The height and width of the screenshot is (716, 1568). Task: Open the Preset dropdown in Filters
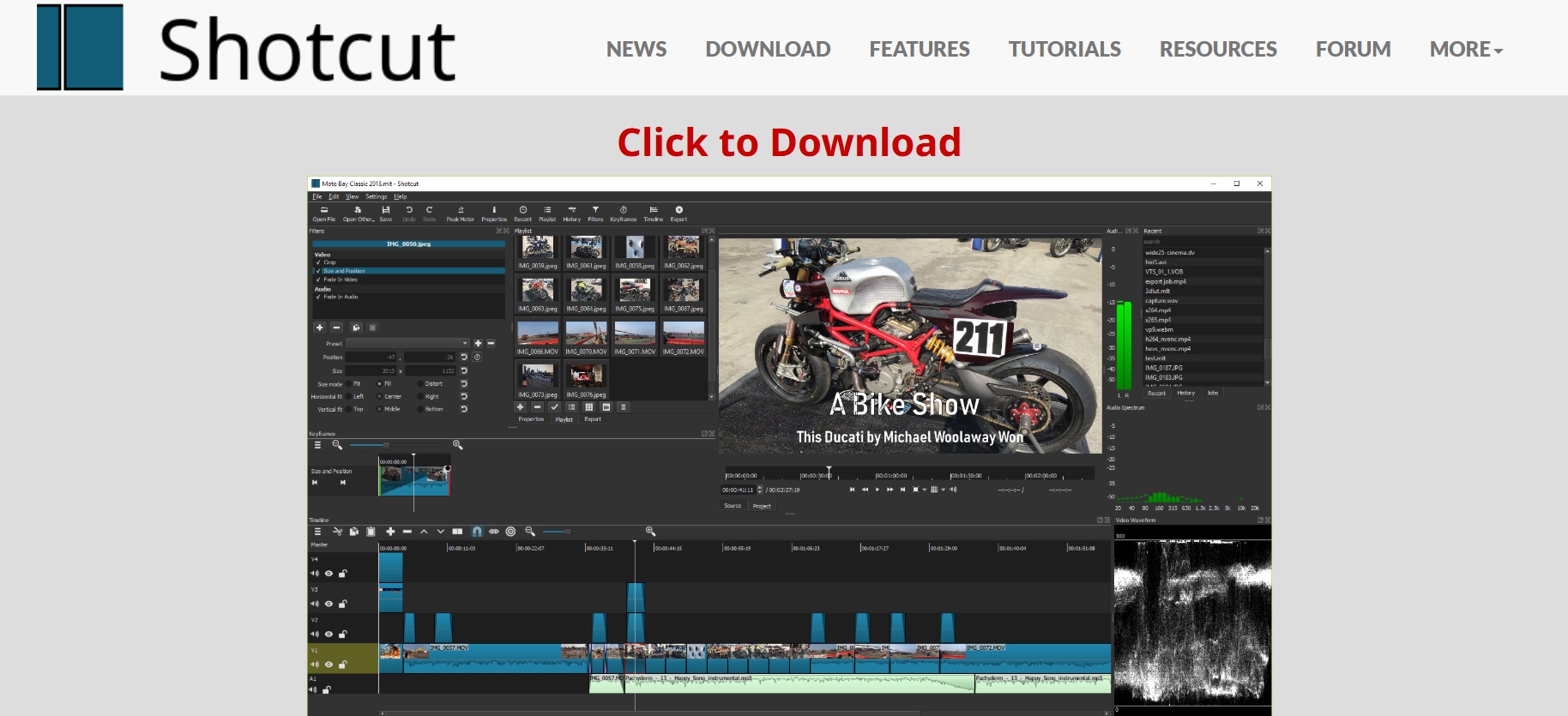click(408, 343)
